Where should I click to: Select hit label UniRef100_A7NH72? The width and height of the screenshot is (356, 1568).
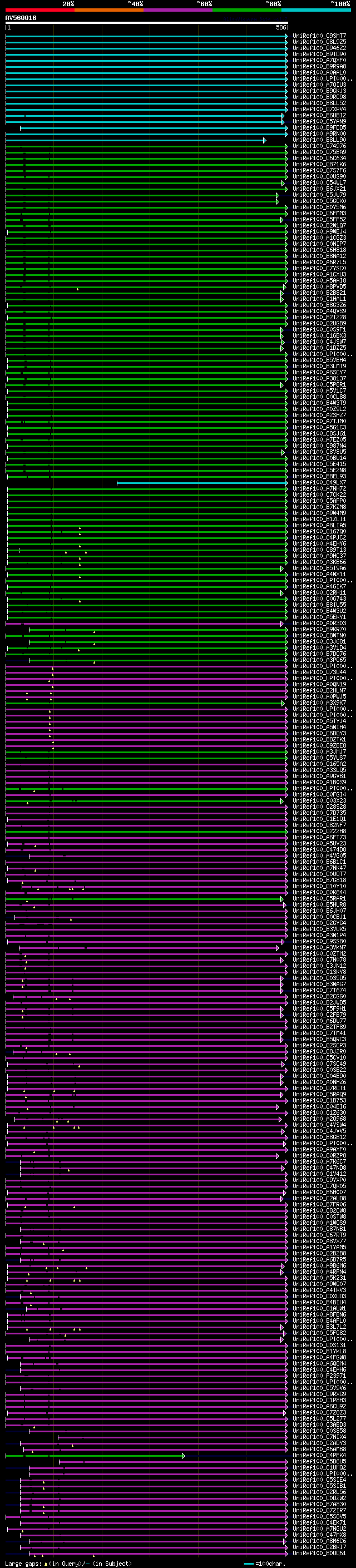319,488
